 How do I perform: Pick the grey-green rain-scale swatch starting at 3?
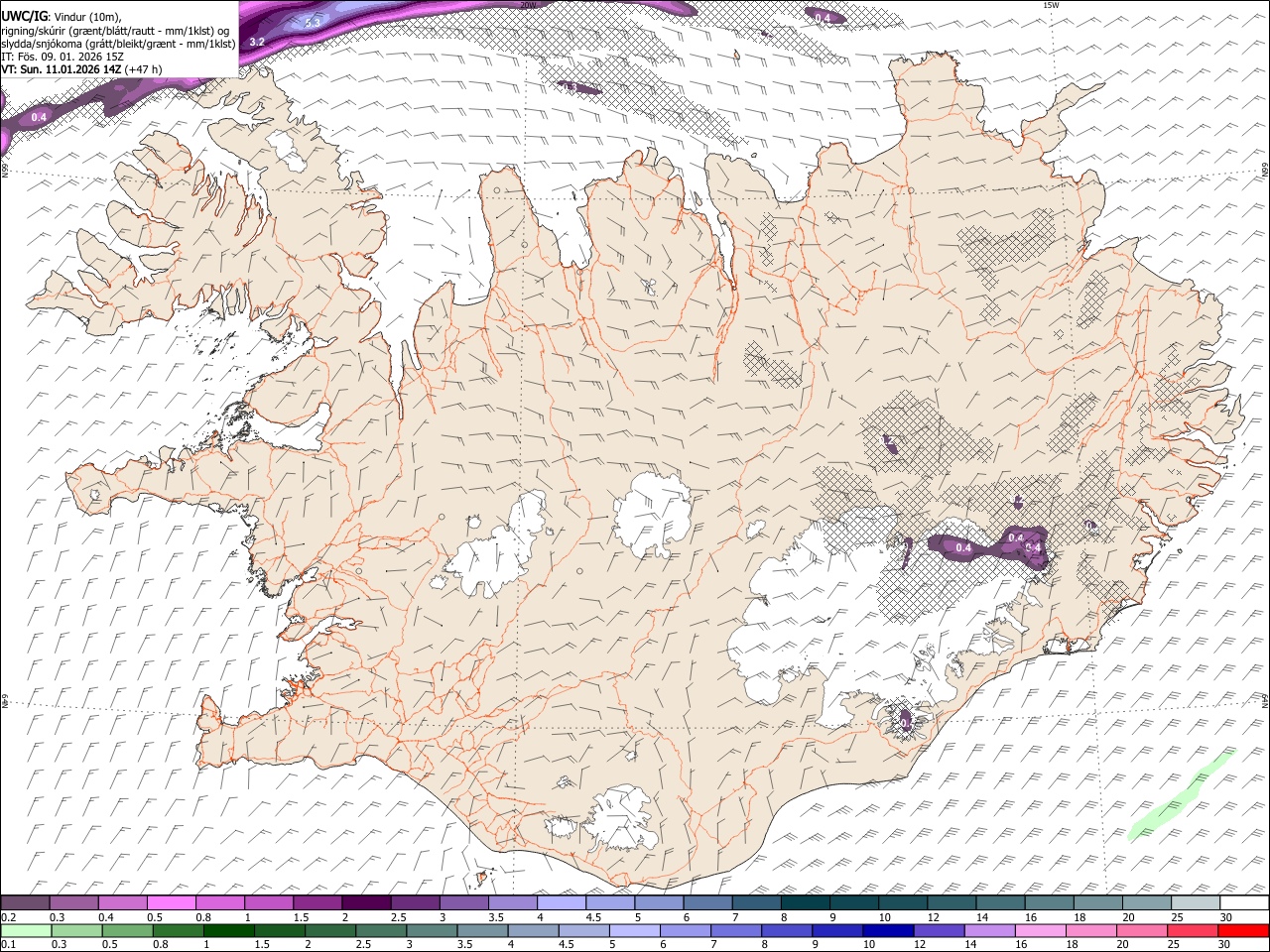point(432,930)
